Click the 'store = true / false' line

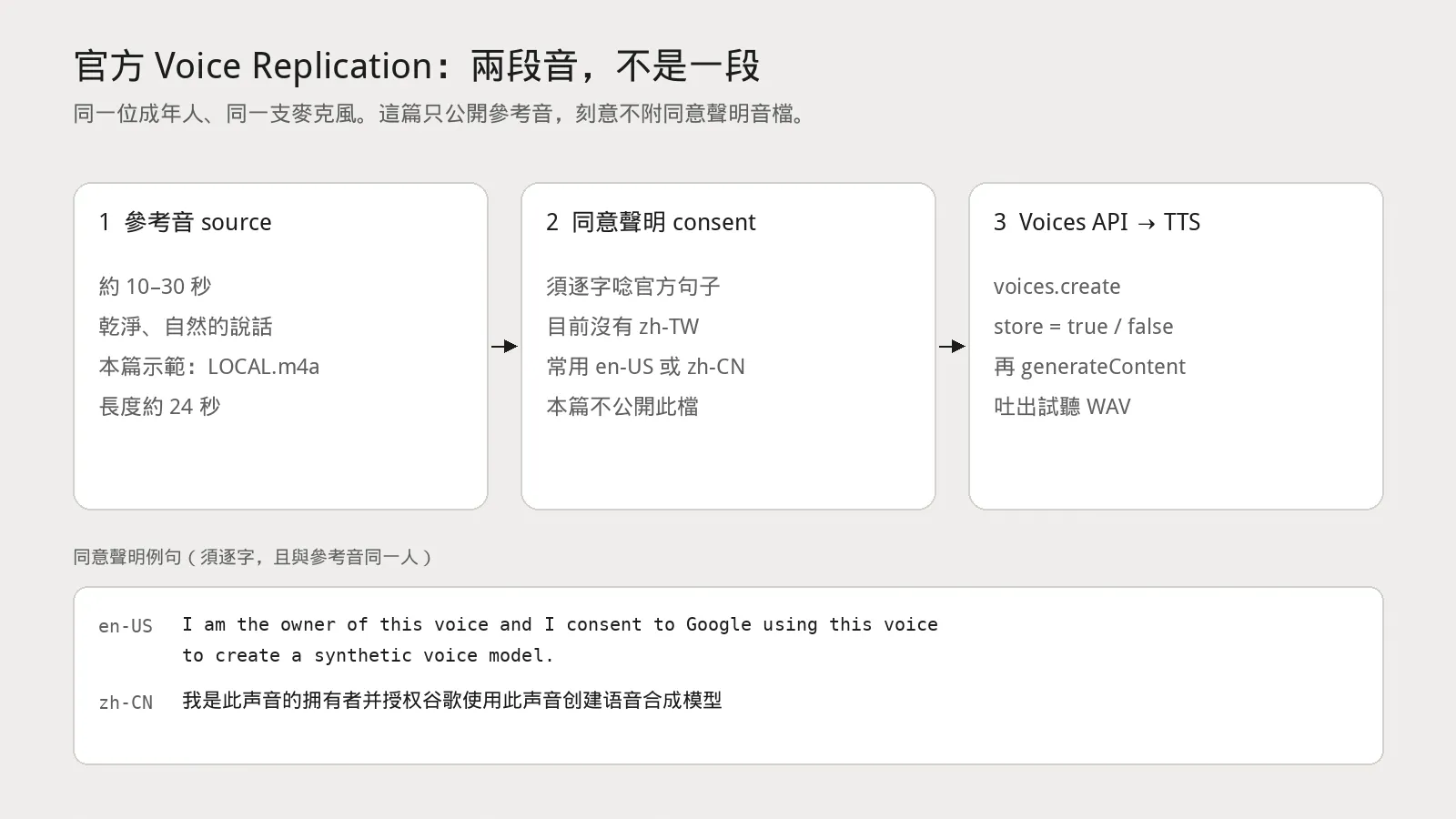click(x=1083, y=327)
